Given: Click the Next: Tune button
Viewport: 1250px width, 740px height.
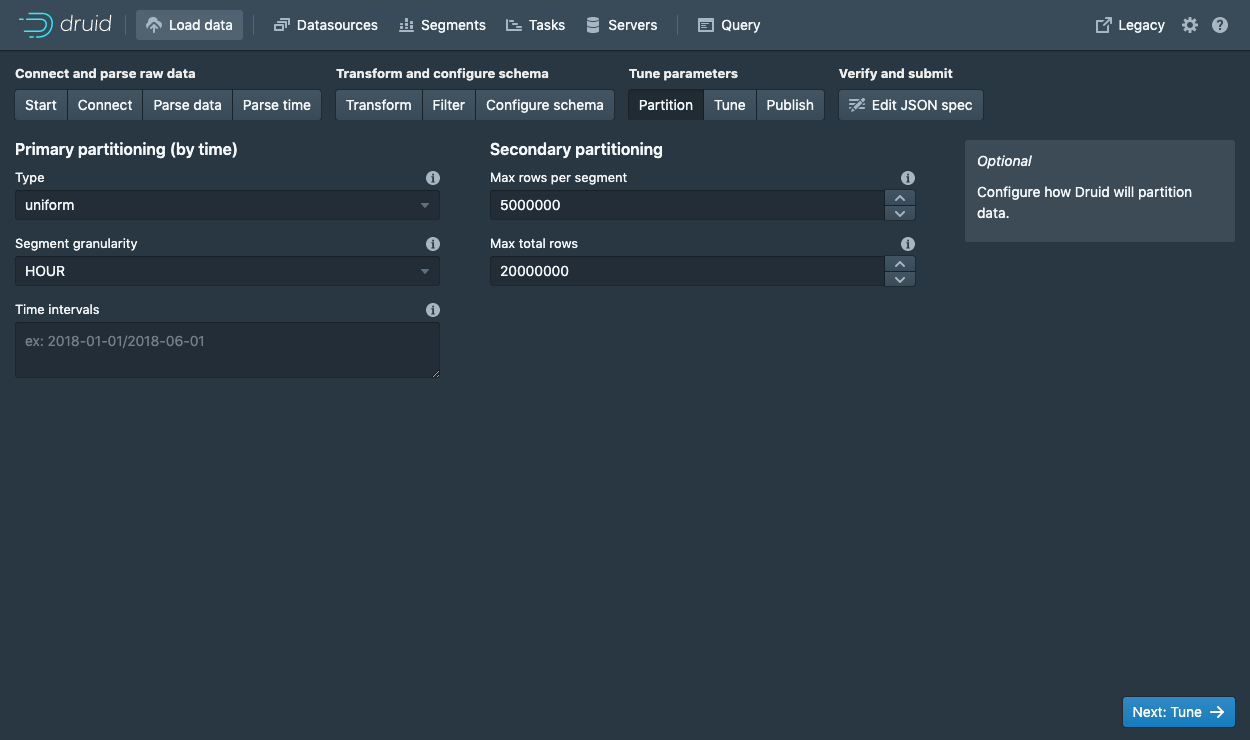Looking at the screenshot, I should click(1179, 712).
